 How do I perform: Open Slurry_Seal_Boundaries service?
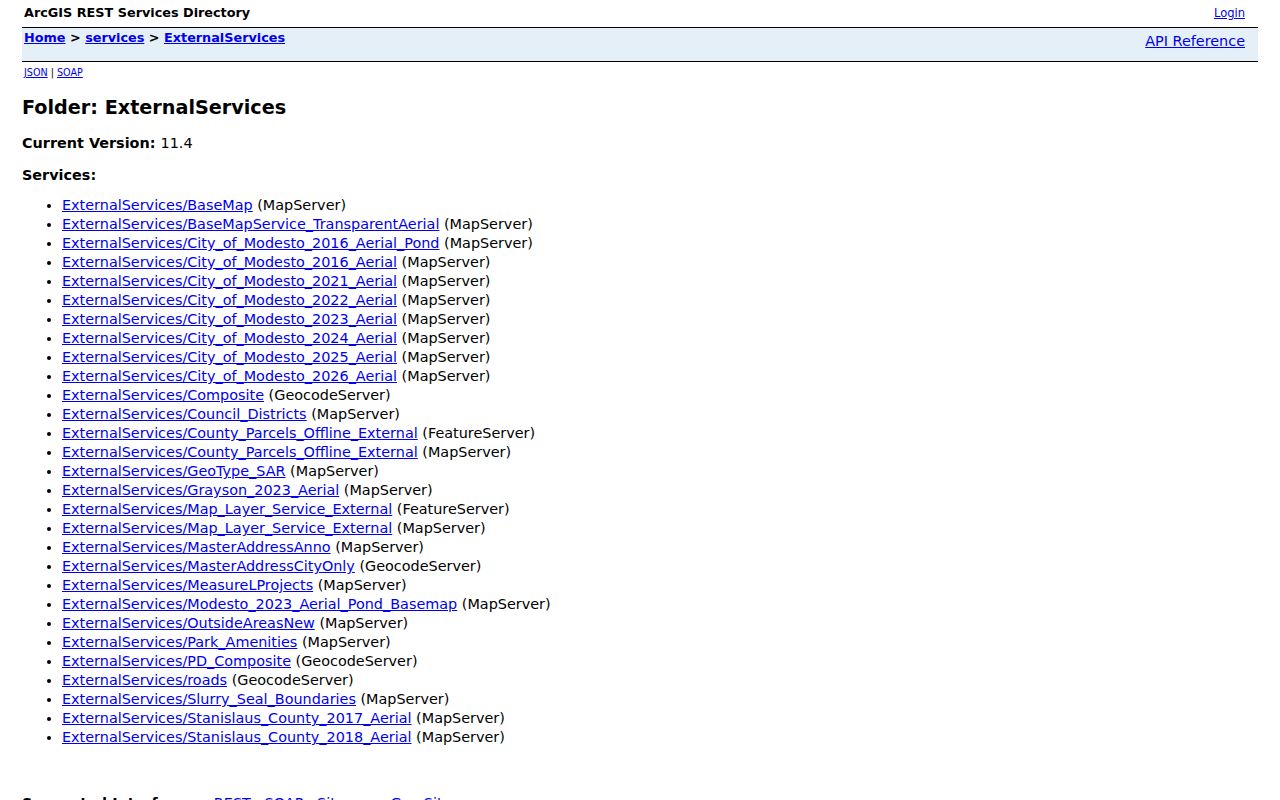pyautogui.click(x=209, y=699)
